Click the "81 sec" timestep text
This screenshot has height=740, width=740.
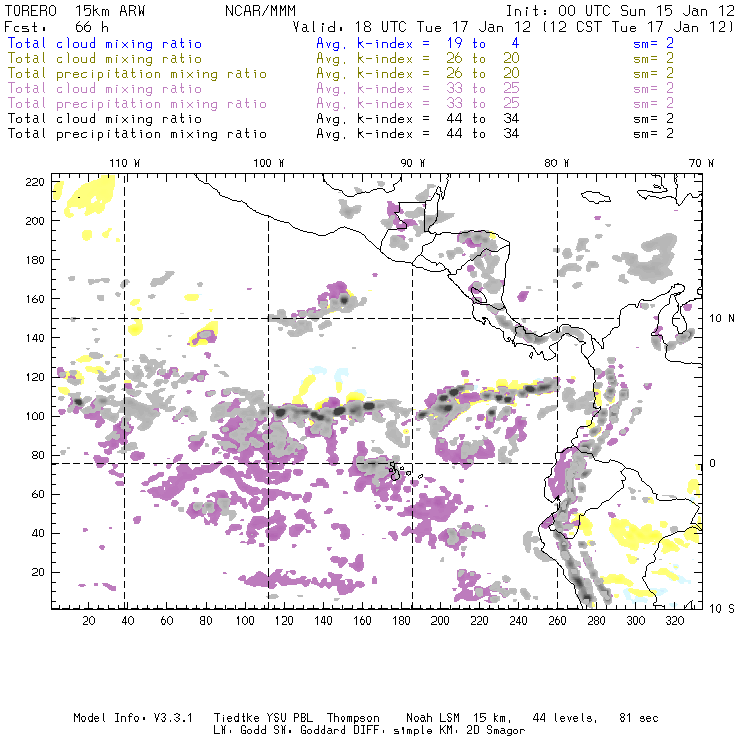click(x=639, y=718)
